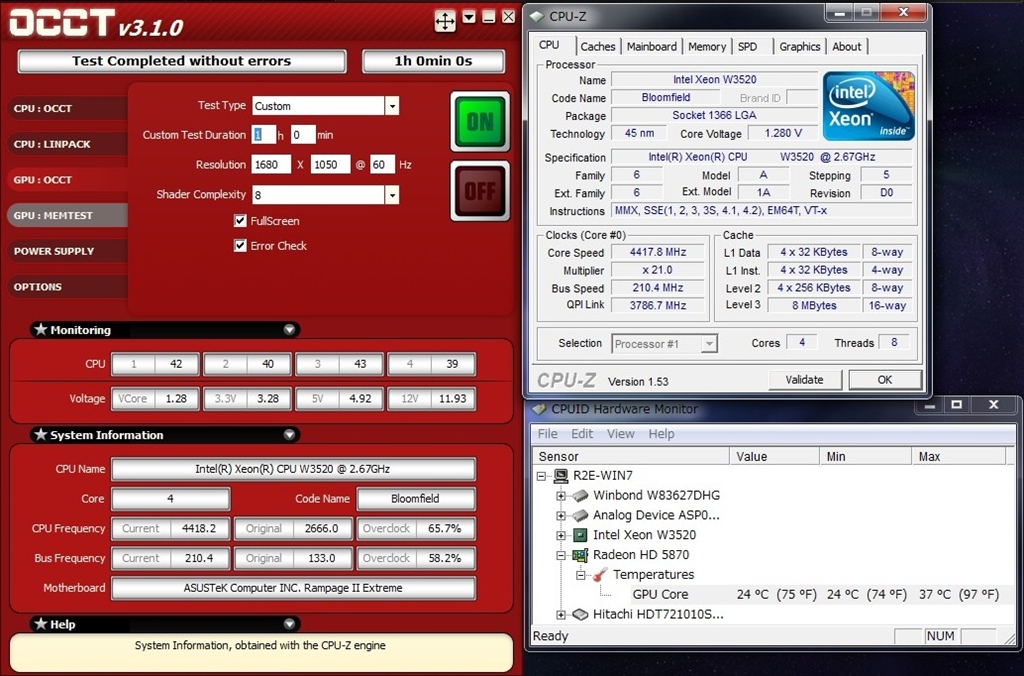
Task: Click the CPU-Z title bar app icon
Action: [537, 16]
